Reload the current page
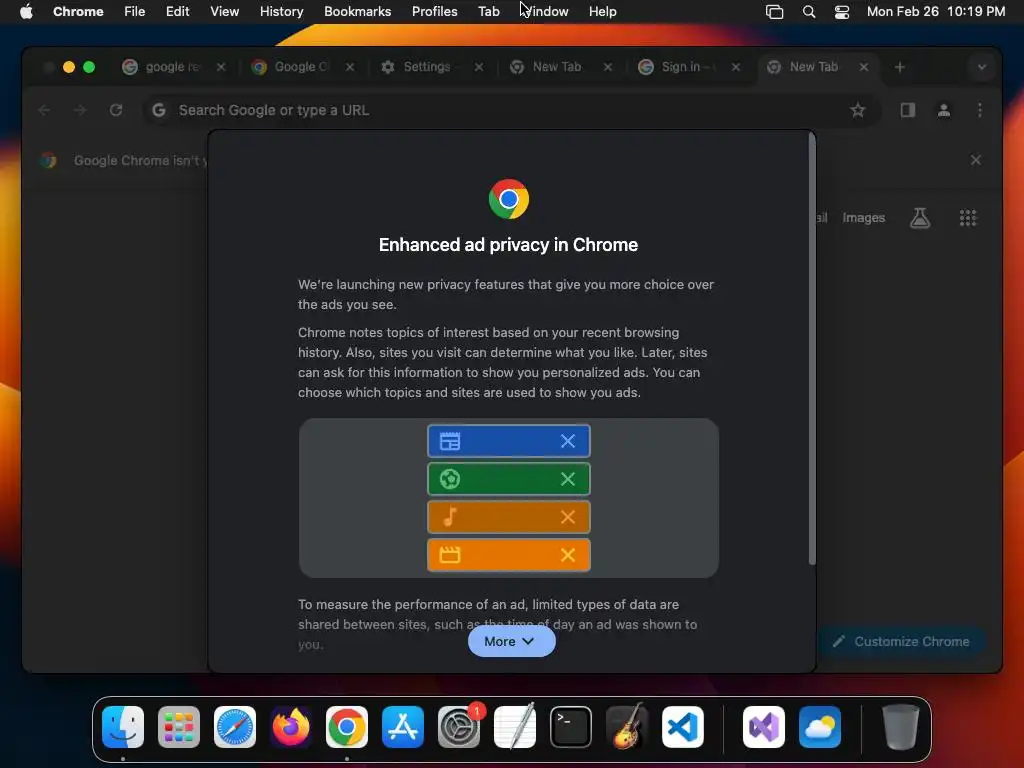This screenshot has width=1024, height=768. click(116, 110)
